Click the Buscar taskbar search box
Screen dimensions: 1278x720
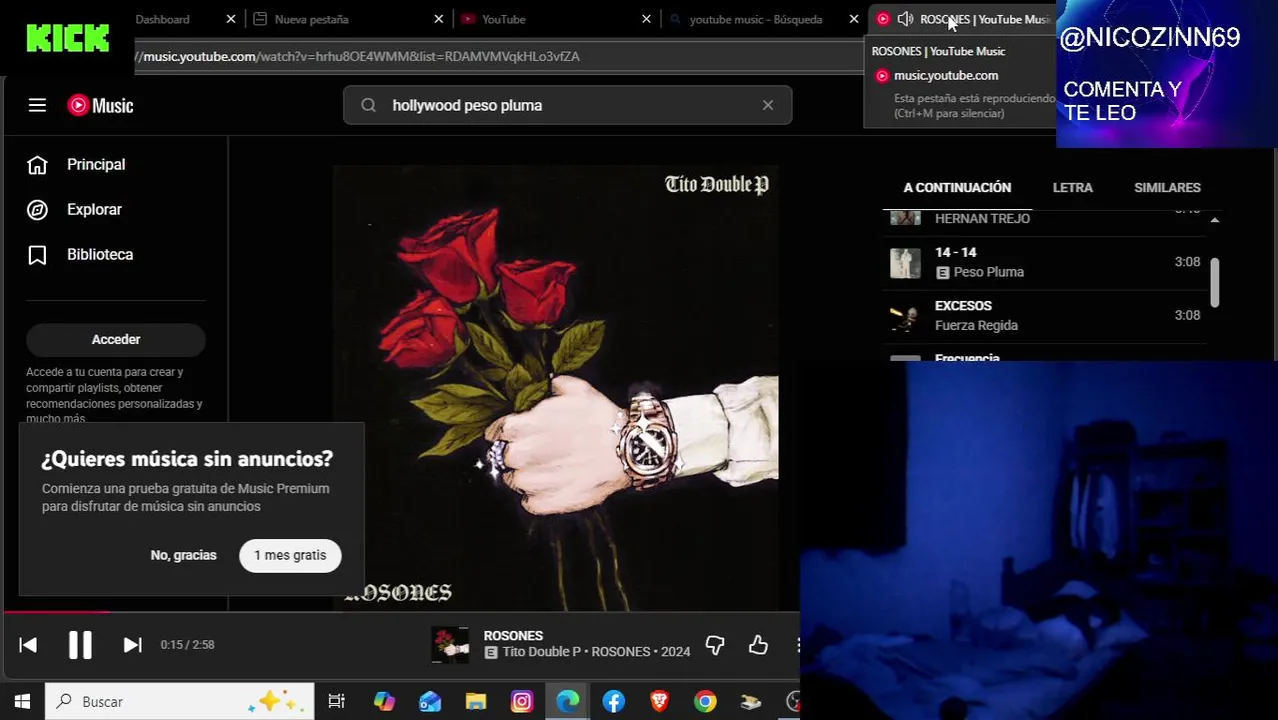180,702
